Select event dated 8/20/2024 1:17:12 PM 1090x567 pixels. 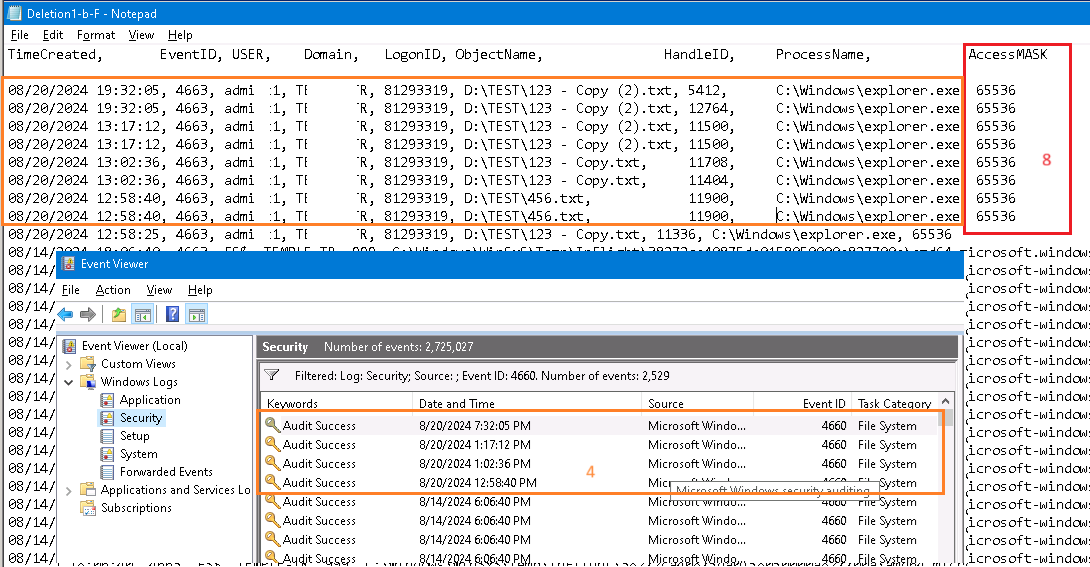point(599,444)
